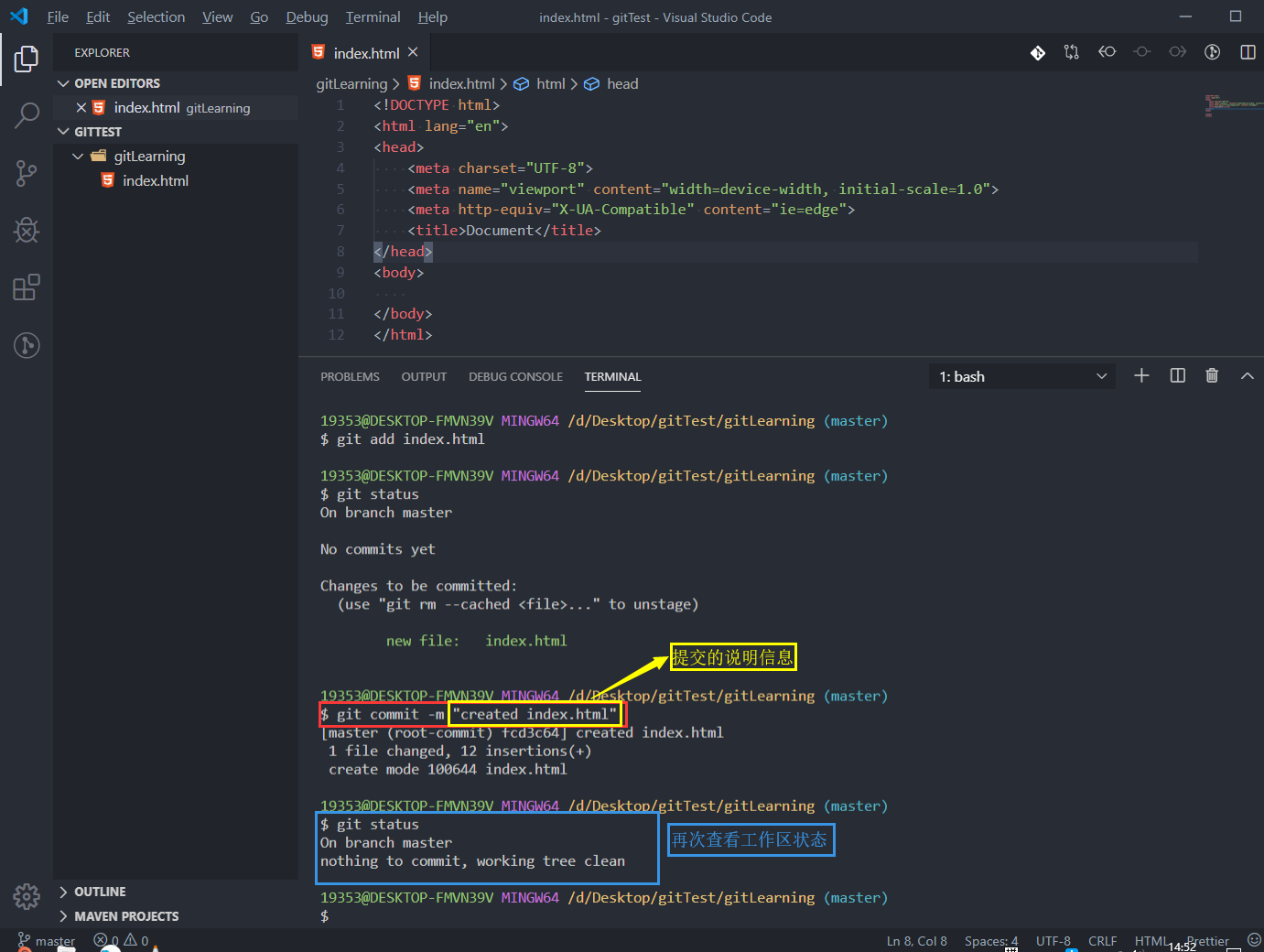Open the Debug view bug icon

tap(27, 230)
